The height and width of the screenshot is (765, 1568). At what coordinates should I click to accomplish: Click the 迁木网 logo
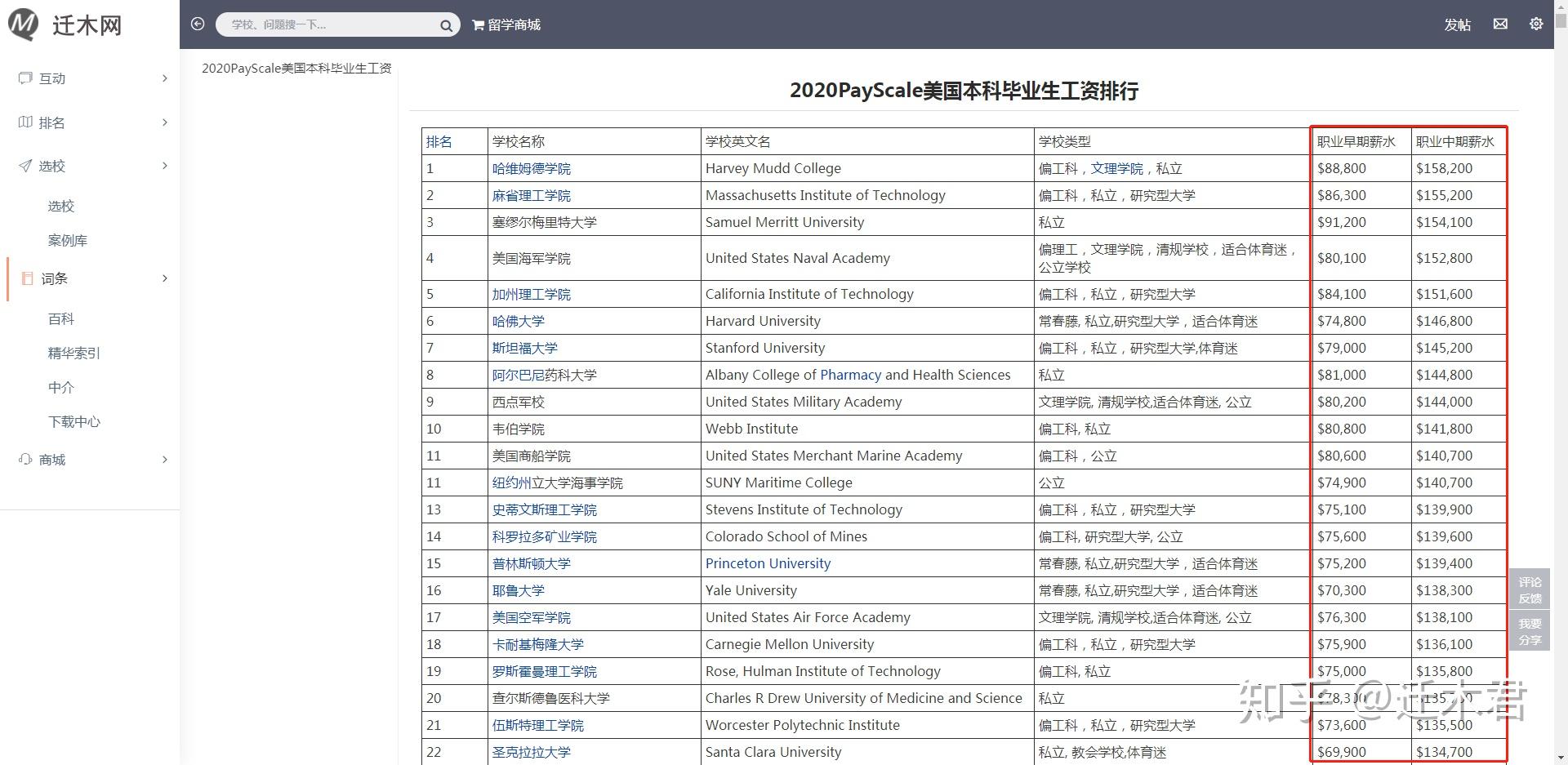pyautogui.click(x=65, y=24)
